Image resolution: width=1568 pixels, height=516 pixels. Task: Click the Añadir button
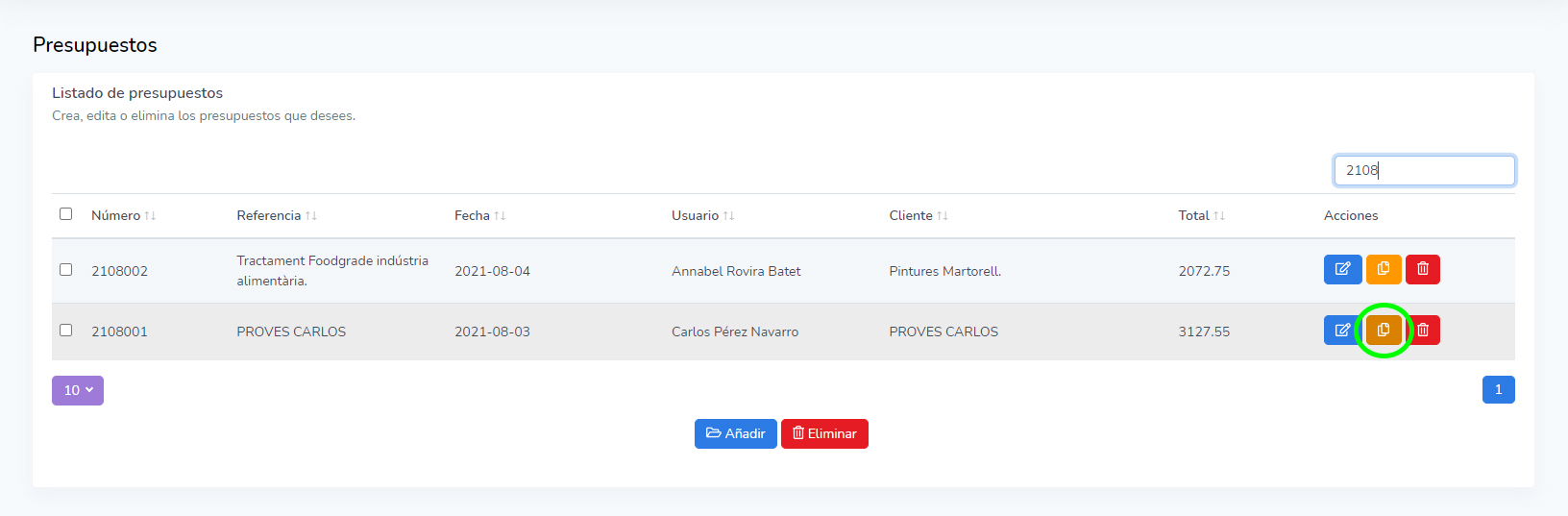tap(735, 433)
